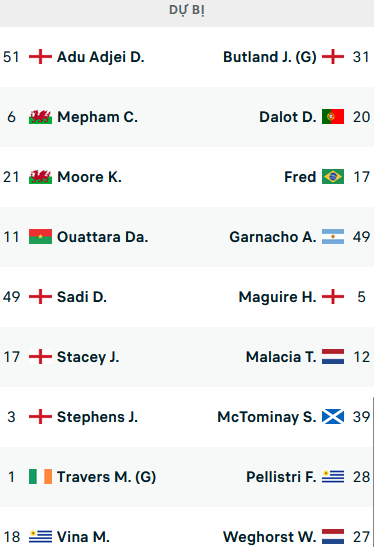The width and height of the screenshot is (374, 547).
Task: Click the England flag beside Butland J.
Action: point(333,57)
